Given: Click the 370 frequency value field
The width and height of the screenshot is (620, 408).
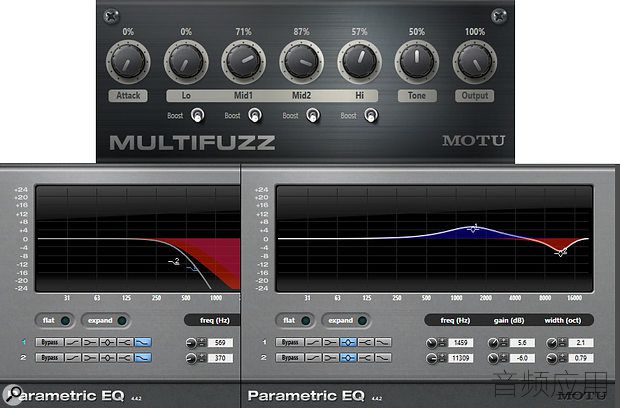Looking at the screenshot, I should (x=221, y=358).
